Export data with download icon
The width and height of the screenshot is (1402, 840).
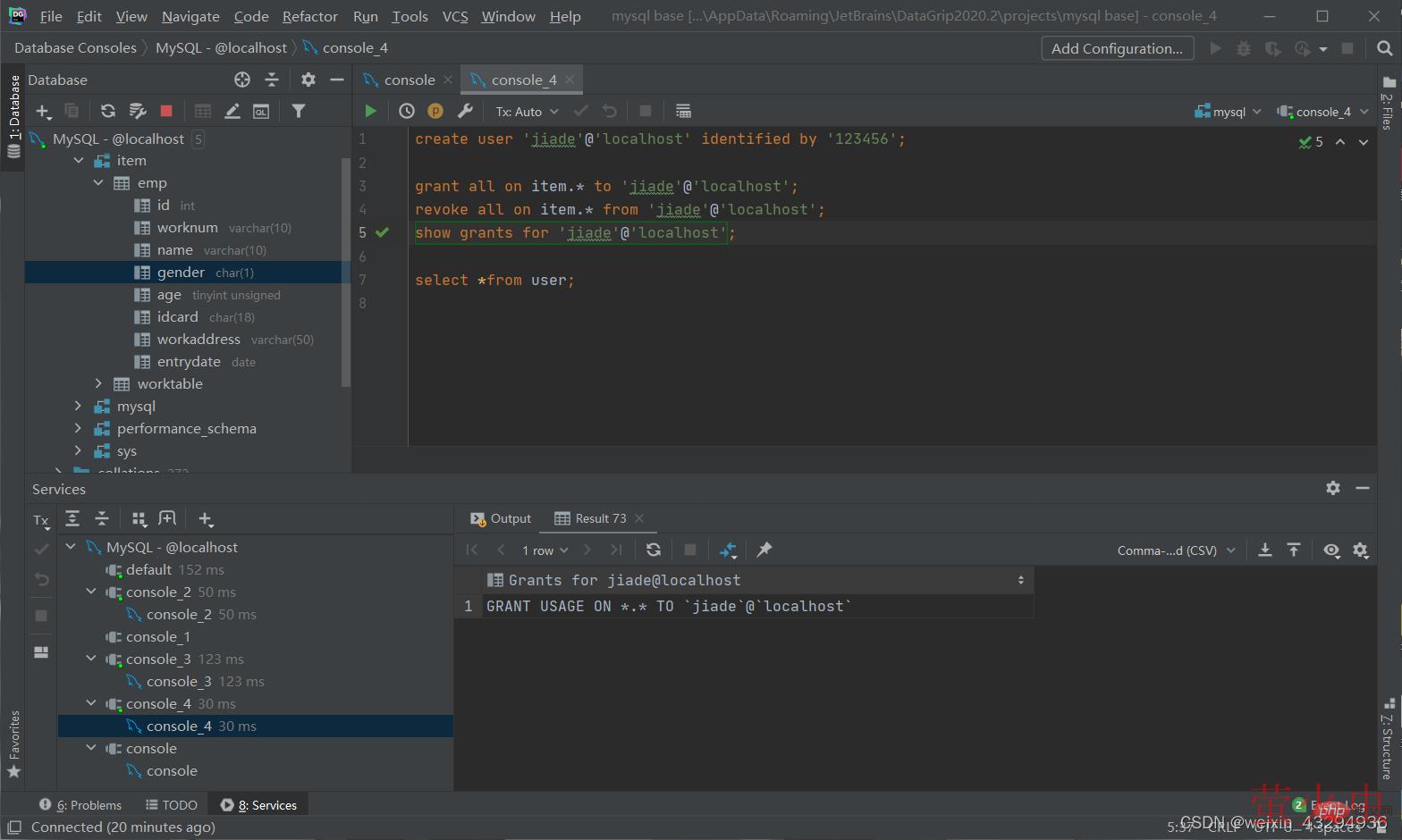coord(1265,550)
